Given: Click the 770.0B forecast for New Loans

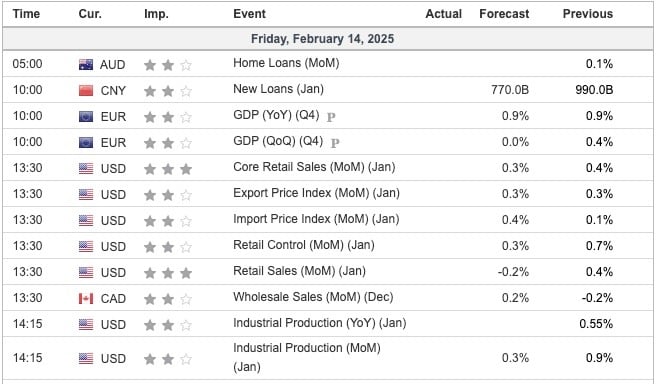Looking at the screenshot, I should [x=510, y=90].
